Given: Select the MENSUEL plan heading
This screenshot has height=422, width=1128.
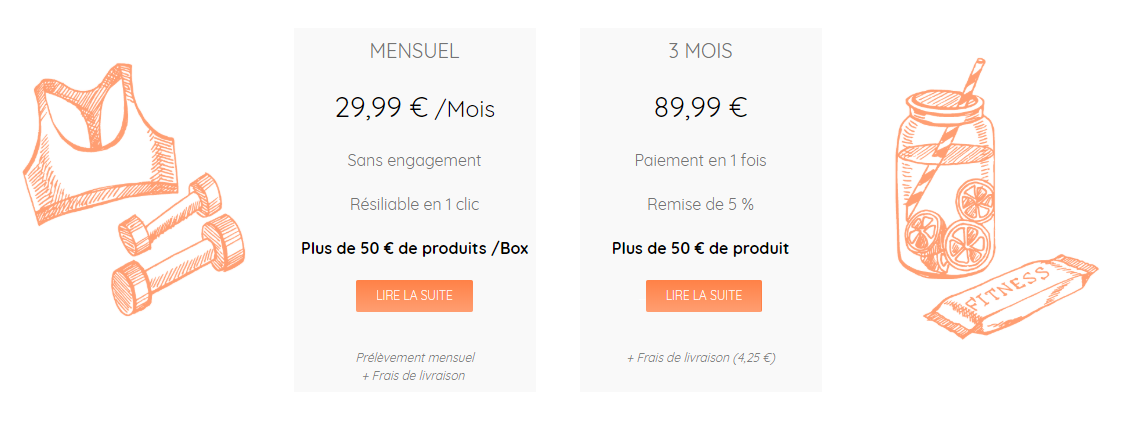Looking at the screenshot, I should click(x=414, y=51).
